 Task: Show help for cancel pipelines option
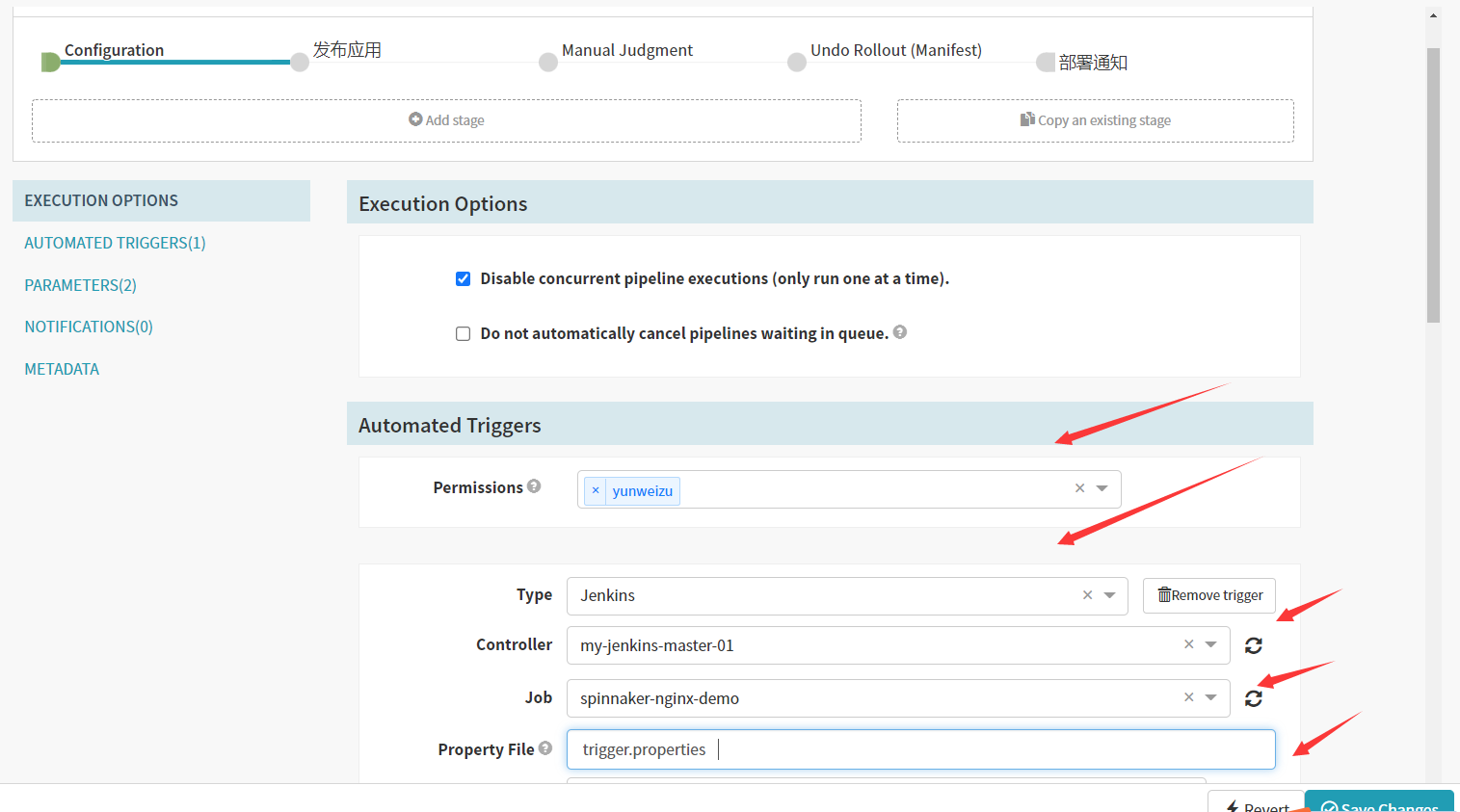click(900, 332)
